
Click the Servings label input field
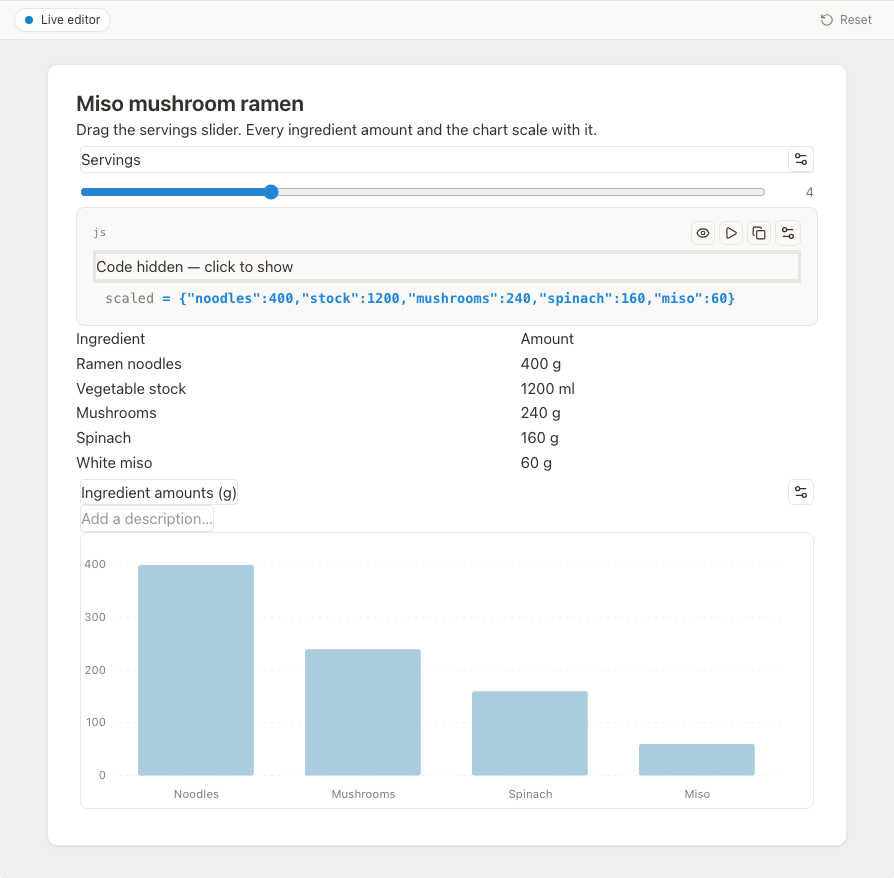pyautogui.click(x=433, y=160)
